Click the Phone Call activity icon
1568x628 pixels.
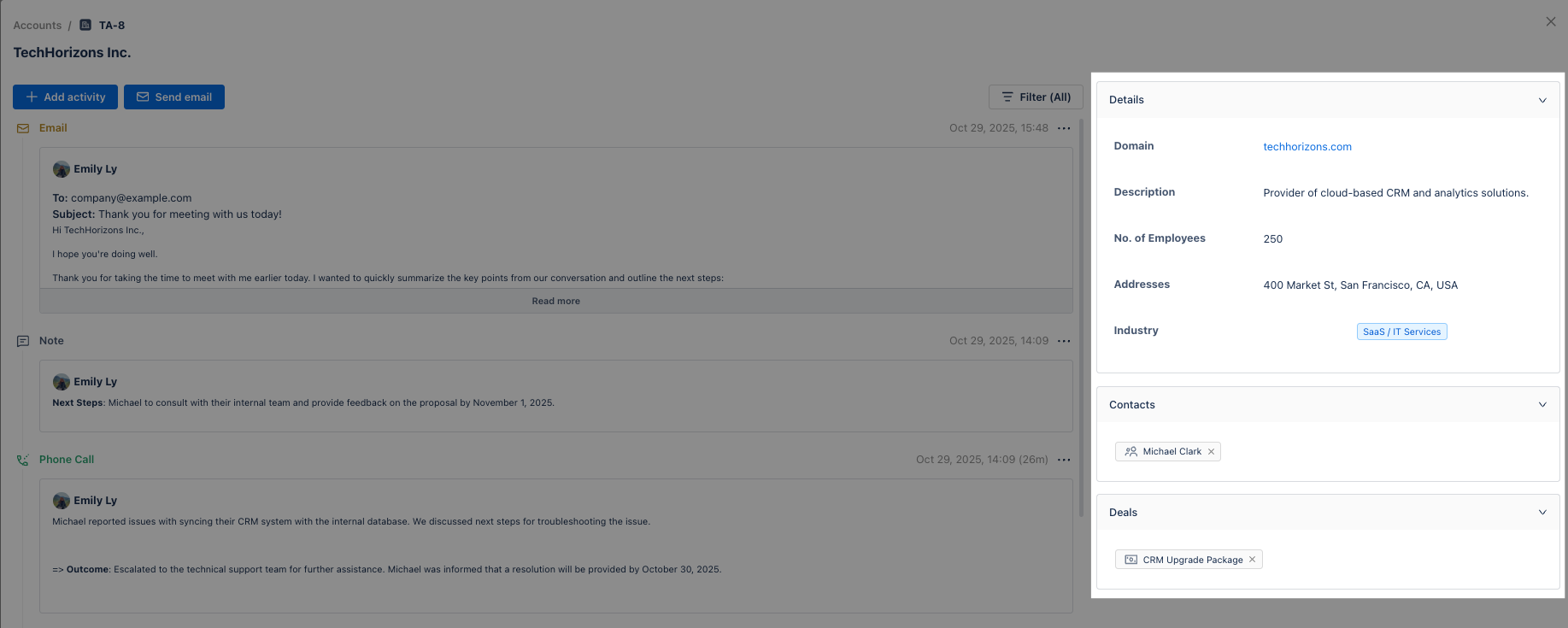click(23, 460)
